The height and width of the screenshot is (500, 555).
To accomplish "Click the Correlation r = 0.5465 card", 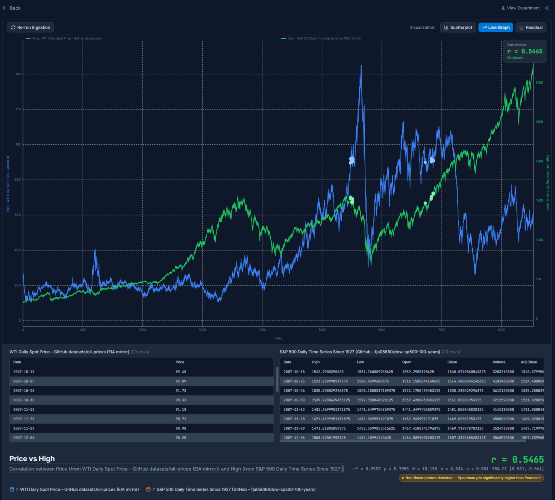I will 525,52.
